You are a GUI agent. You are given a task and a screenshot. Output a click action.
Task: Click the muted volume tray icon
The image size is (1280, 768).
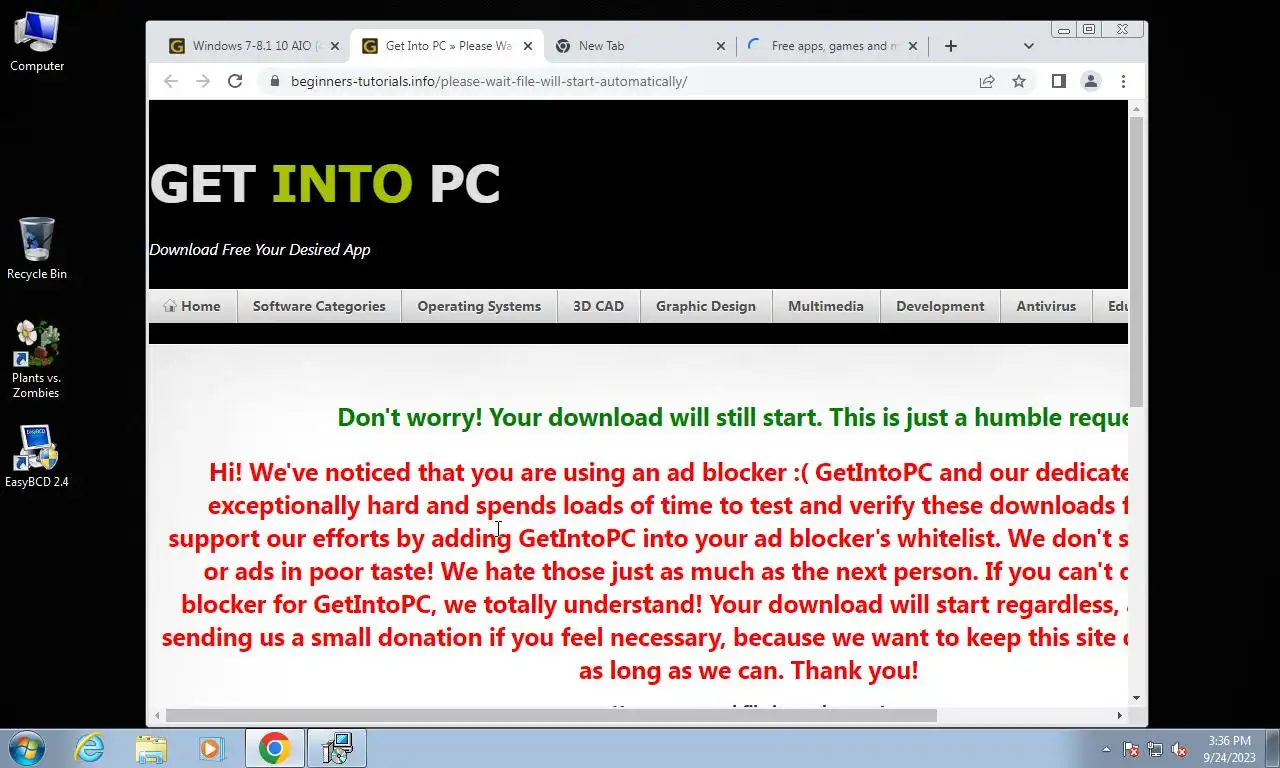(1179, 749)
